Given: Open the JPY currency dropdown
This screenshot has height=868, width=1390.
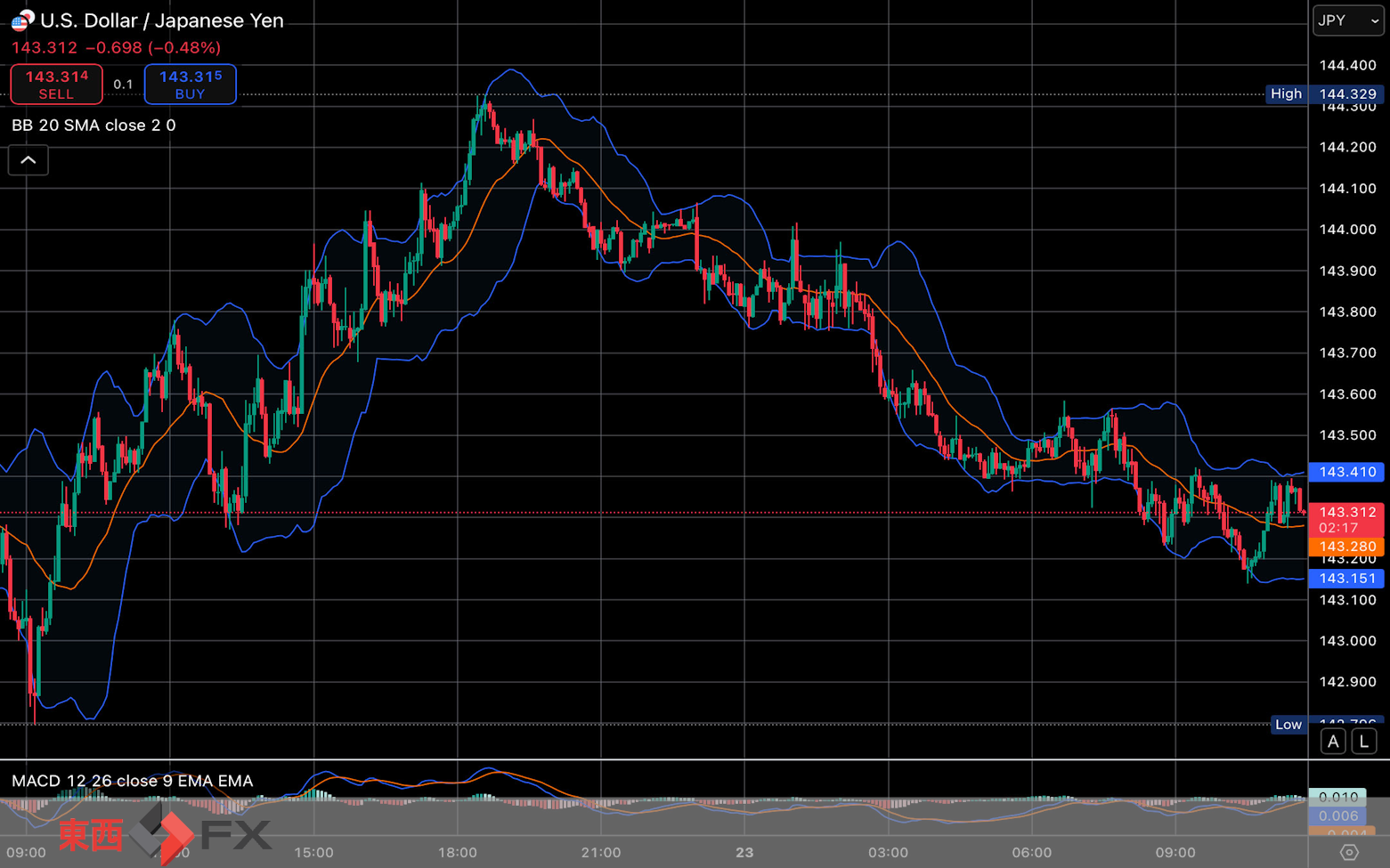Looking at the screenshot, I should coord(1347,20).
